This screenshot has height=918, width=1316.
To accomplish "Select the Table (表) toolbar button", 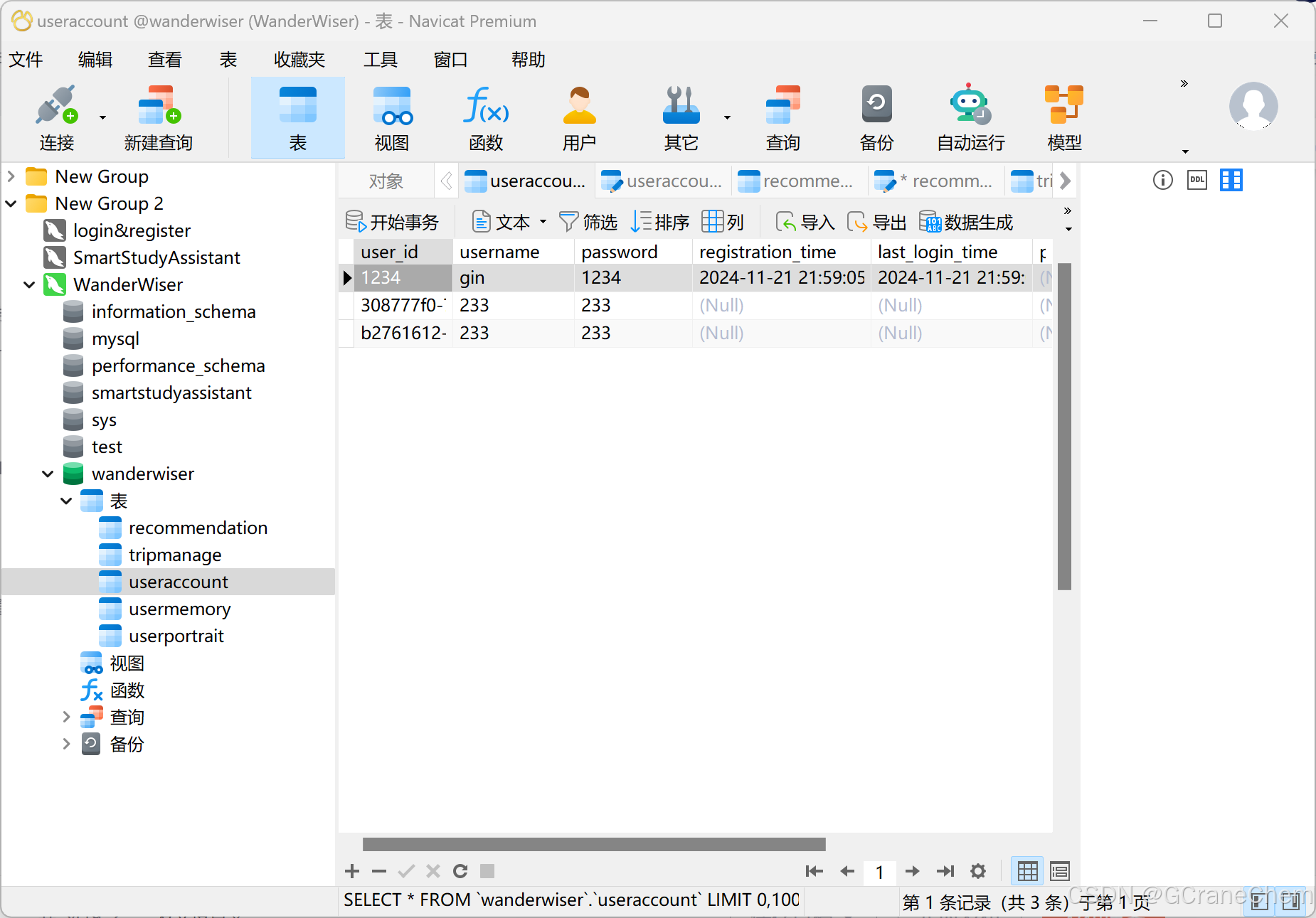I will pos(298,118).
